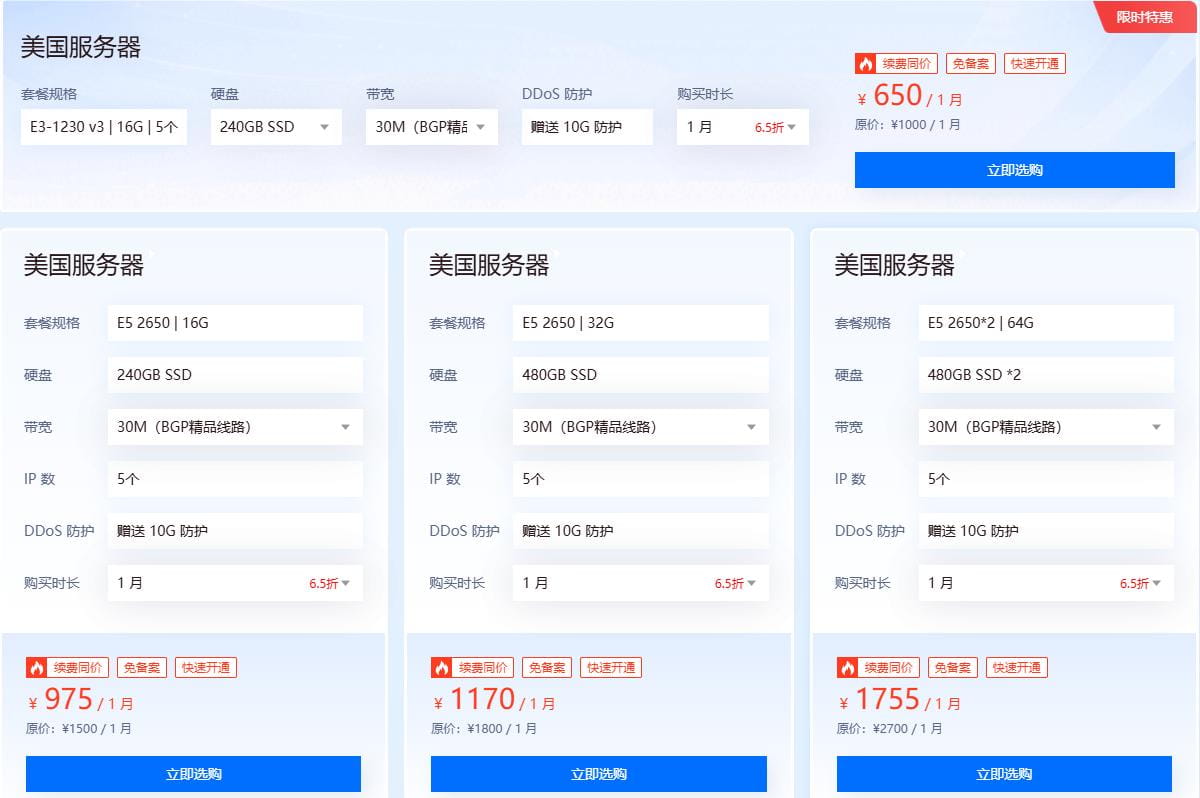
Task: Expand the 带宽 dropdown in the leftmost server card
Action: click(x=346, y=426)
